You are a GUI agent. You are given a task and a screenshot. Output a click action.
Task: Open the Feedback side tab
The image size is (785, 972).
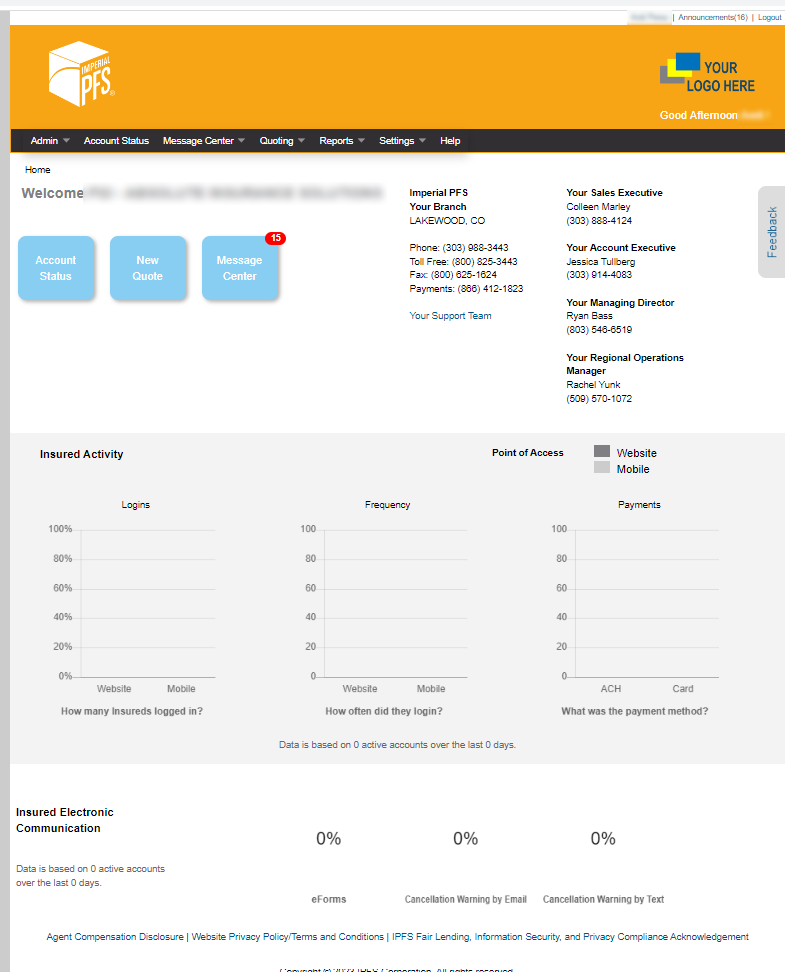click(x=771, y=232)
